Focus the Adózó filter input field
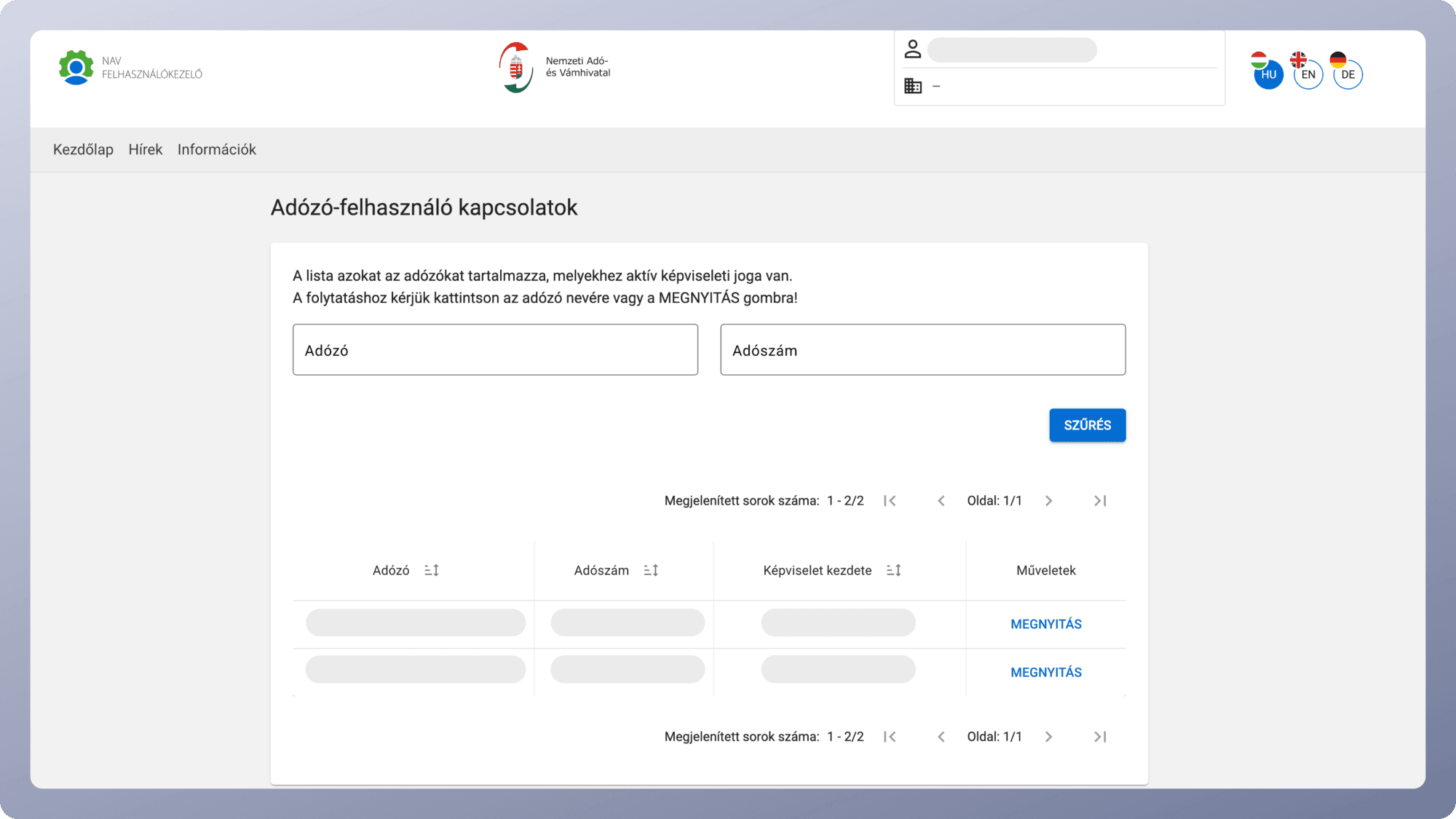1456x819 pixels. (x=495, y=349)
